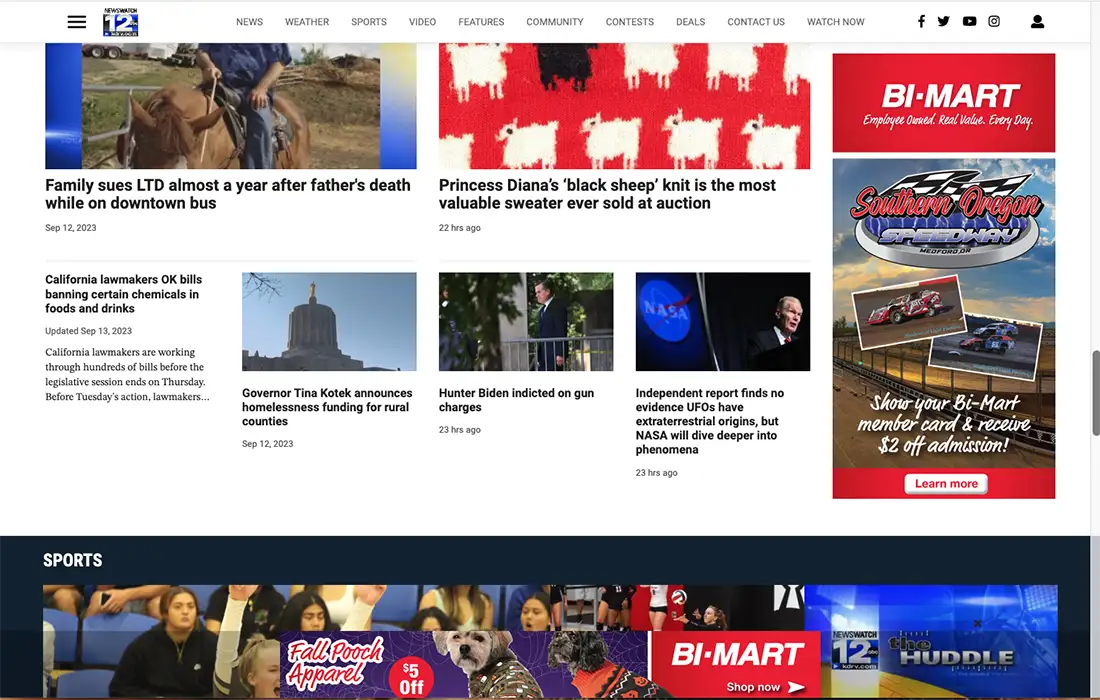Open the YouTube icon in header
1100x700 pixels.
coord(969,21)
